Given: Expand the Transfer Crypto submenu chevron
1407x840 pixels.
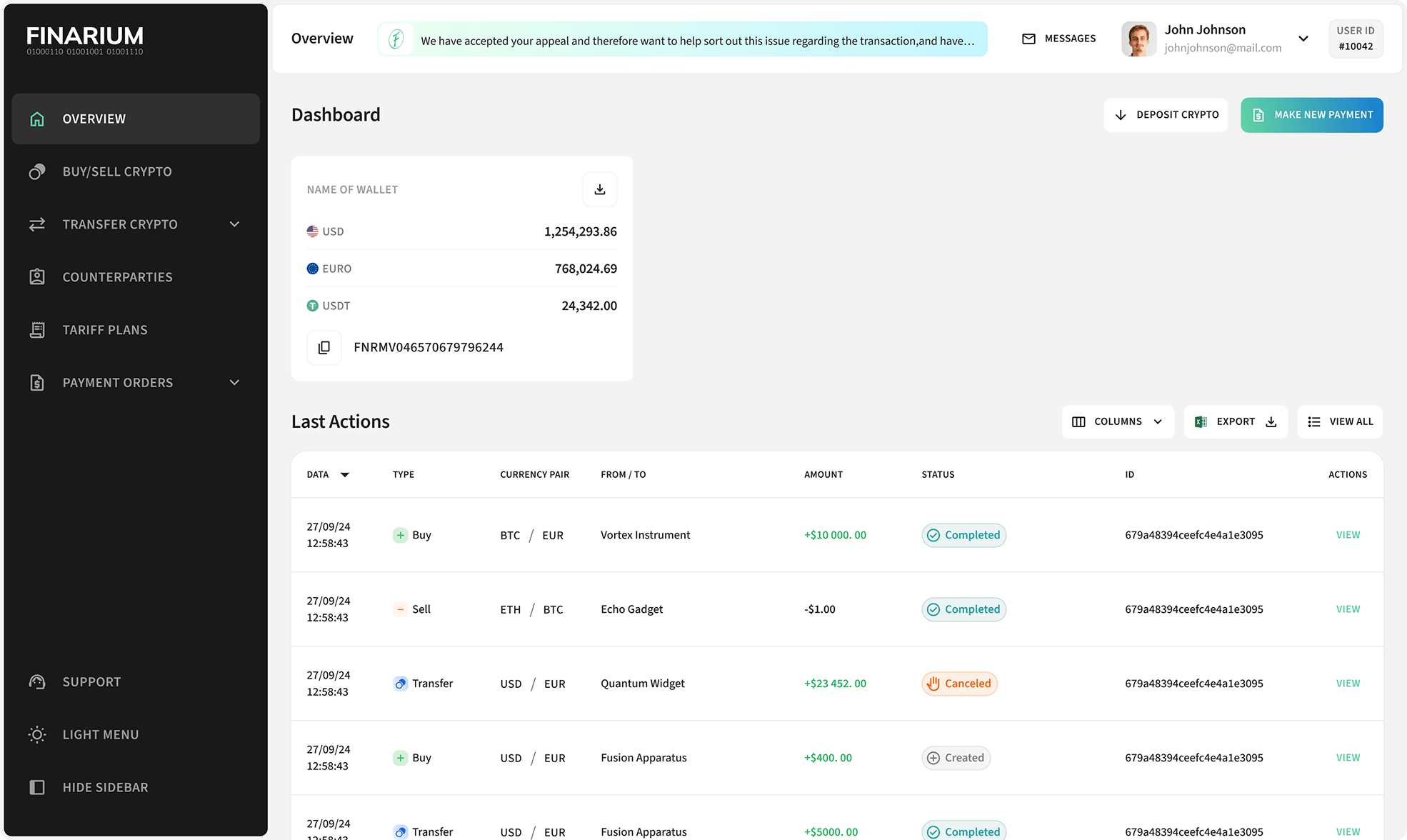Looking at the screenshot, I should click(234, 224).
